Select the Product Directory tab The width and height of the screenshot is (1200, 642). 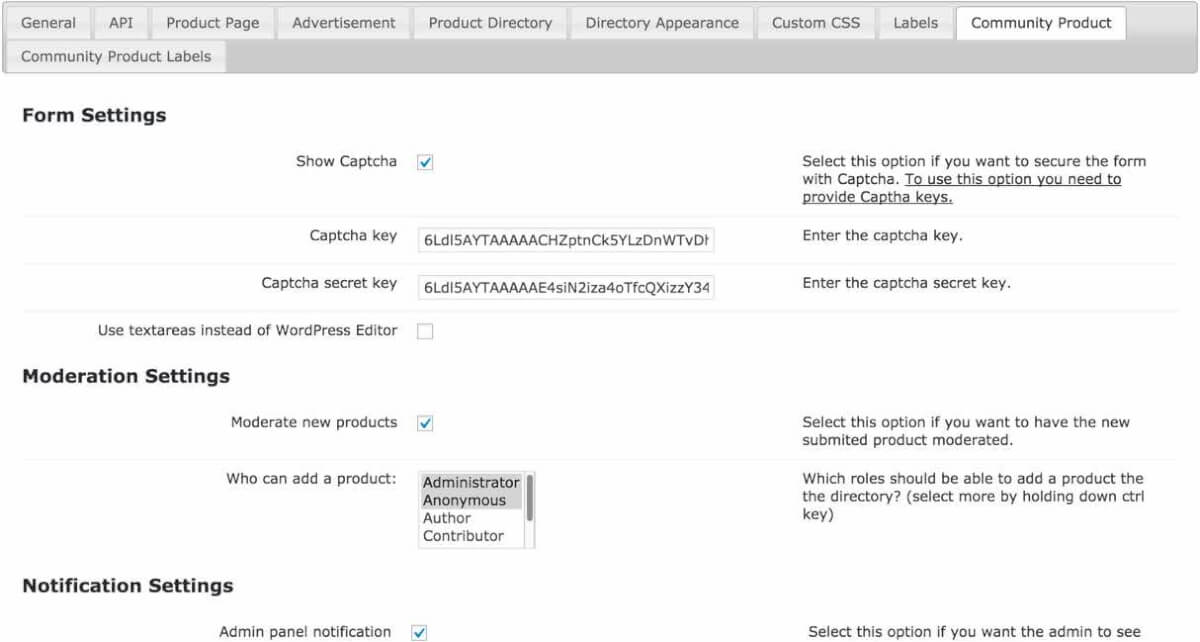click(x=490, y=23)
